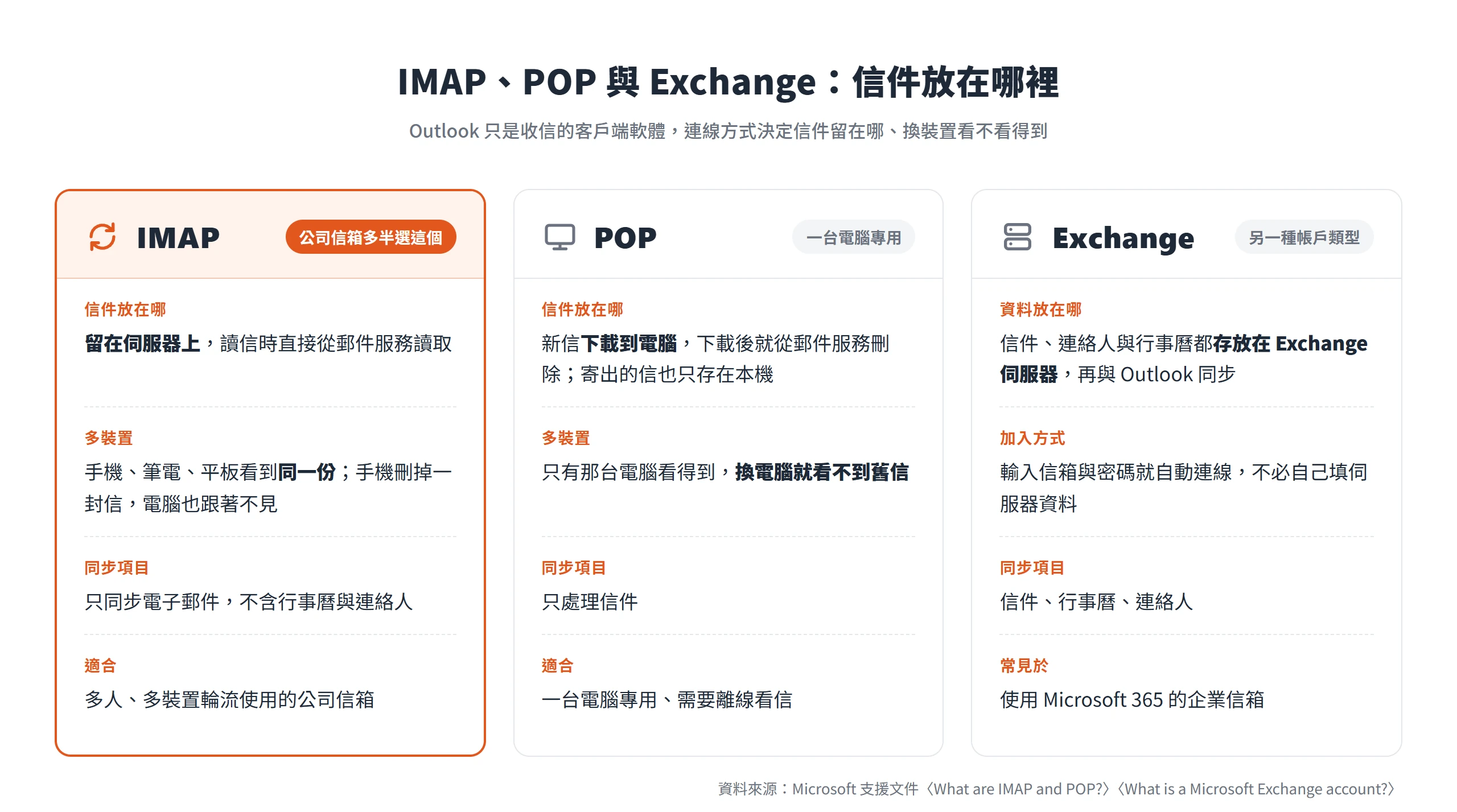The width and height of the screenshot is (1457, 812).
Task: Click 適合 label in POP card
Action: [x=557, y=666]
